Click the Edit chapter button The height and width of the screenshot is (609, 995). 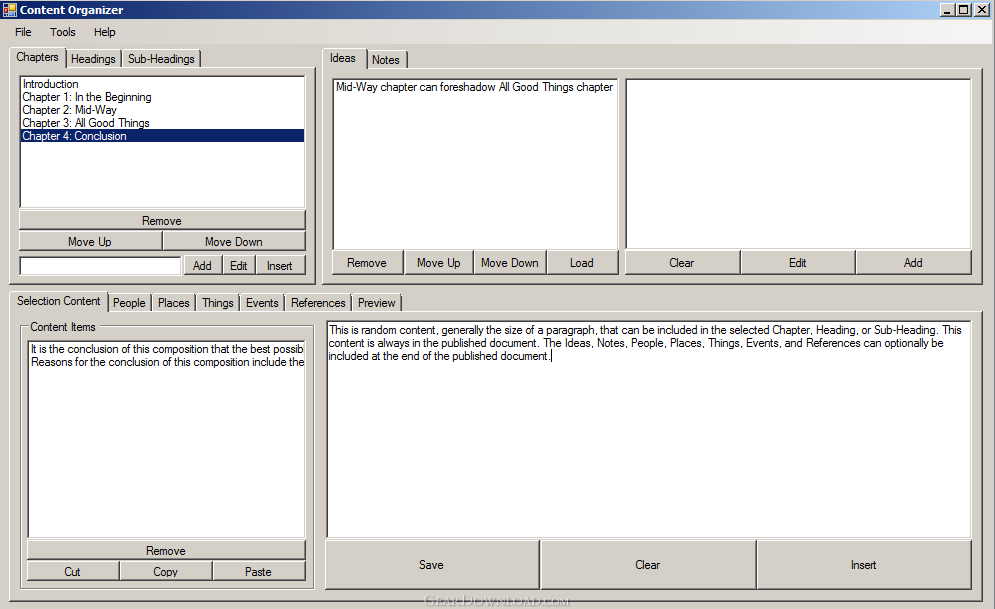(239, 266)
